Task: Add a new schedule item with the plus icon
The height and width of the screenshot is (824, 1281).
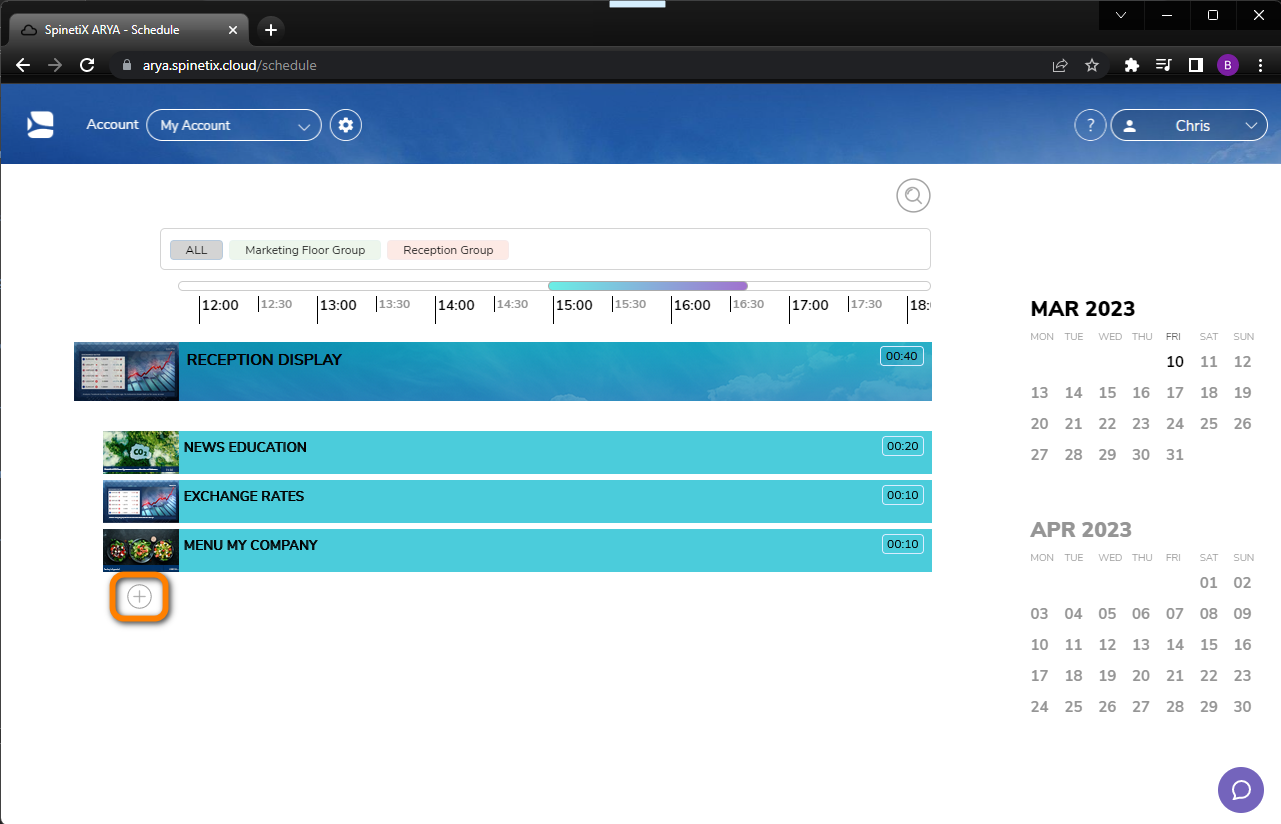Action: 139,596
